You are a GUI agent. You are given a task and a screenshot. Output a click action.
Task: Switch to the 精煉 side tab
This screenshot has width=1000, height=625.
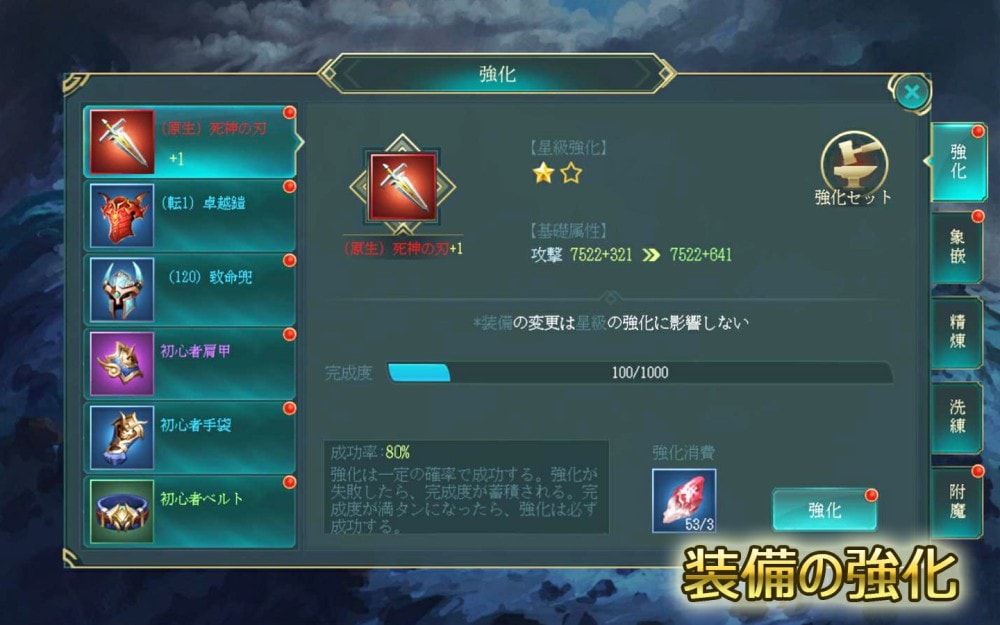click(957, 332)
